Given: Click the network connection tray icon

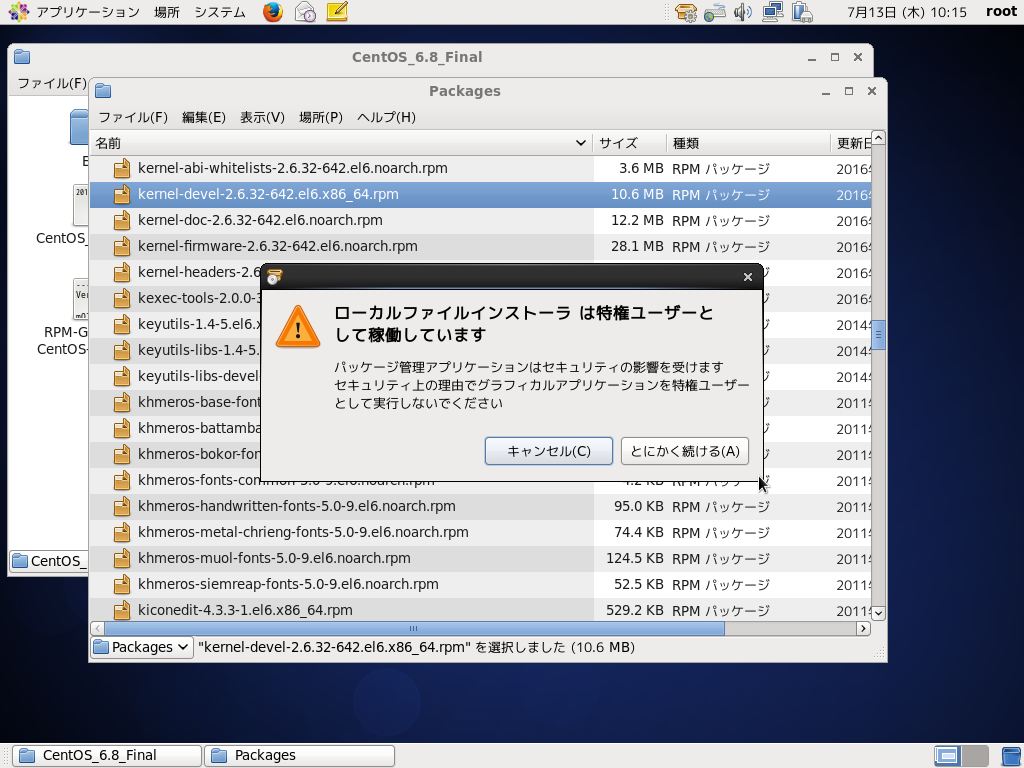Looking at the screenshot, I should [x=773, y=12].
